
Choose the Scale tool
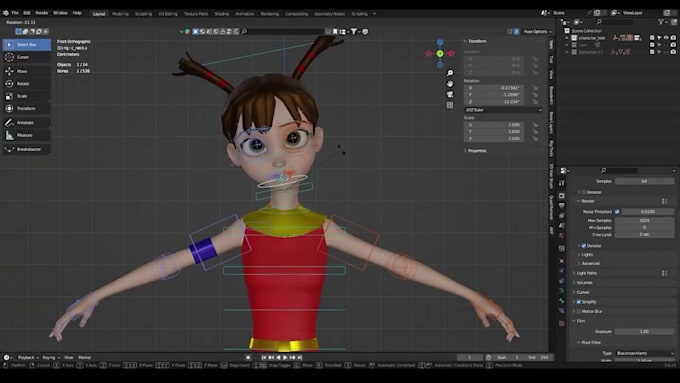26,96
